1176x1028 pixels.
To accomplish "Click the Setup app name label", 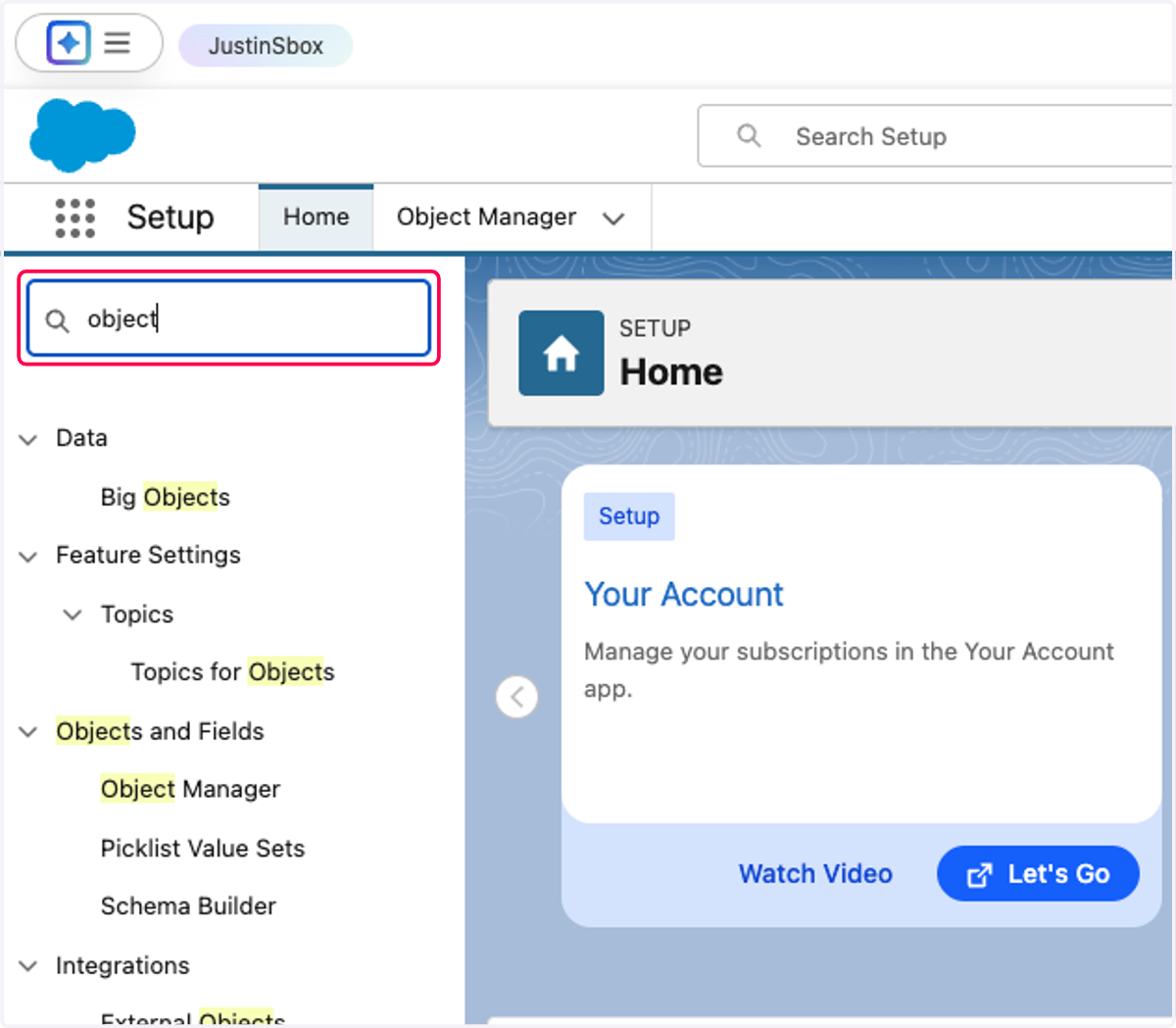I will (171, 217).
